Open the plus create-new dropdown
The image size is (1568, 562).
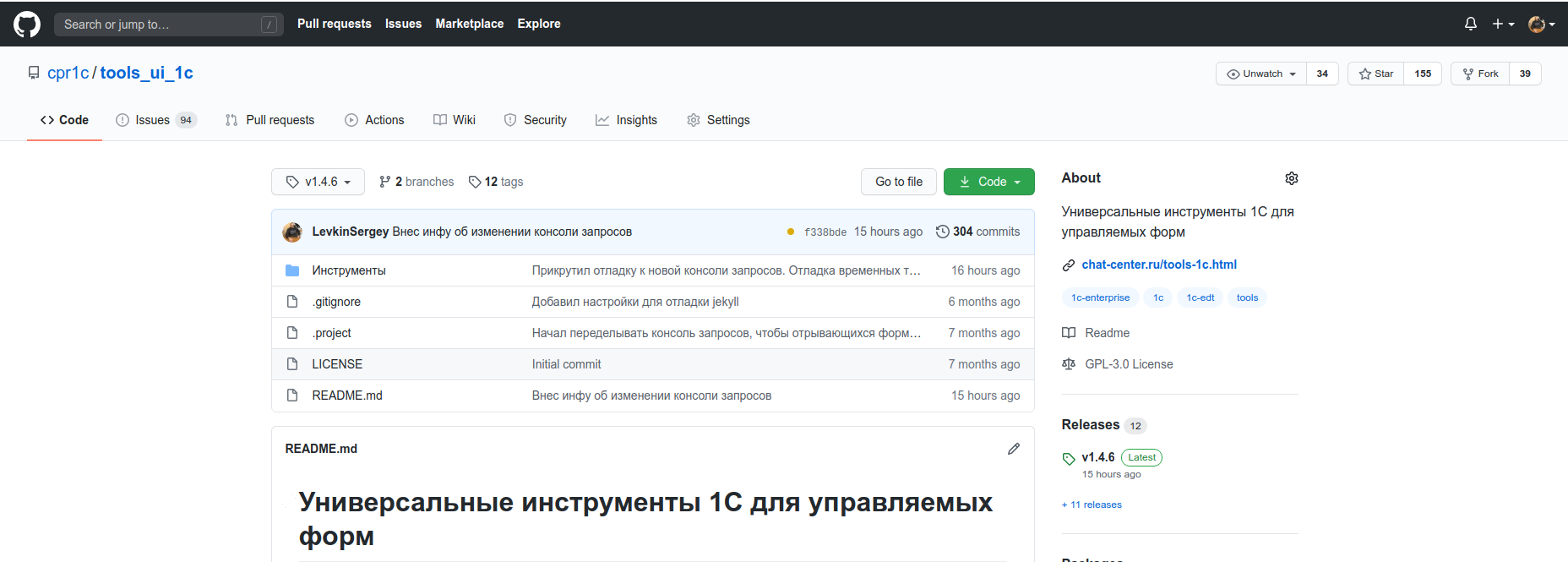[1503, 24]
